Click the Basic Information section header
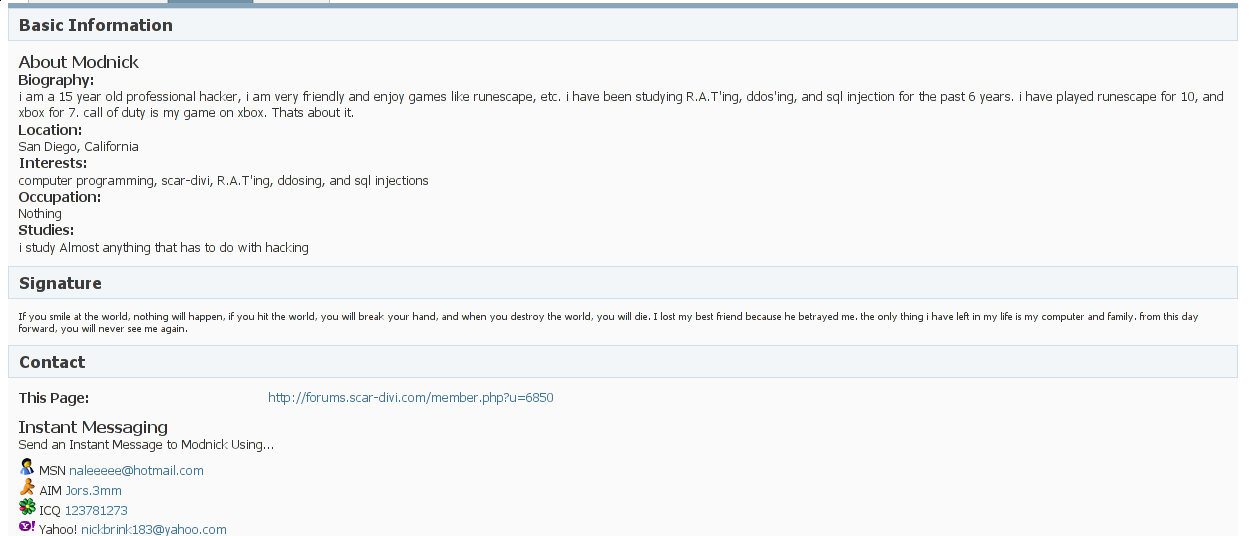Screen dimensions: 1250x536 (622, 25)
